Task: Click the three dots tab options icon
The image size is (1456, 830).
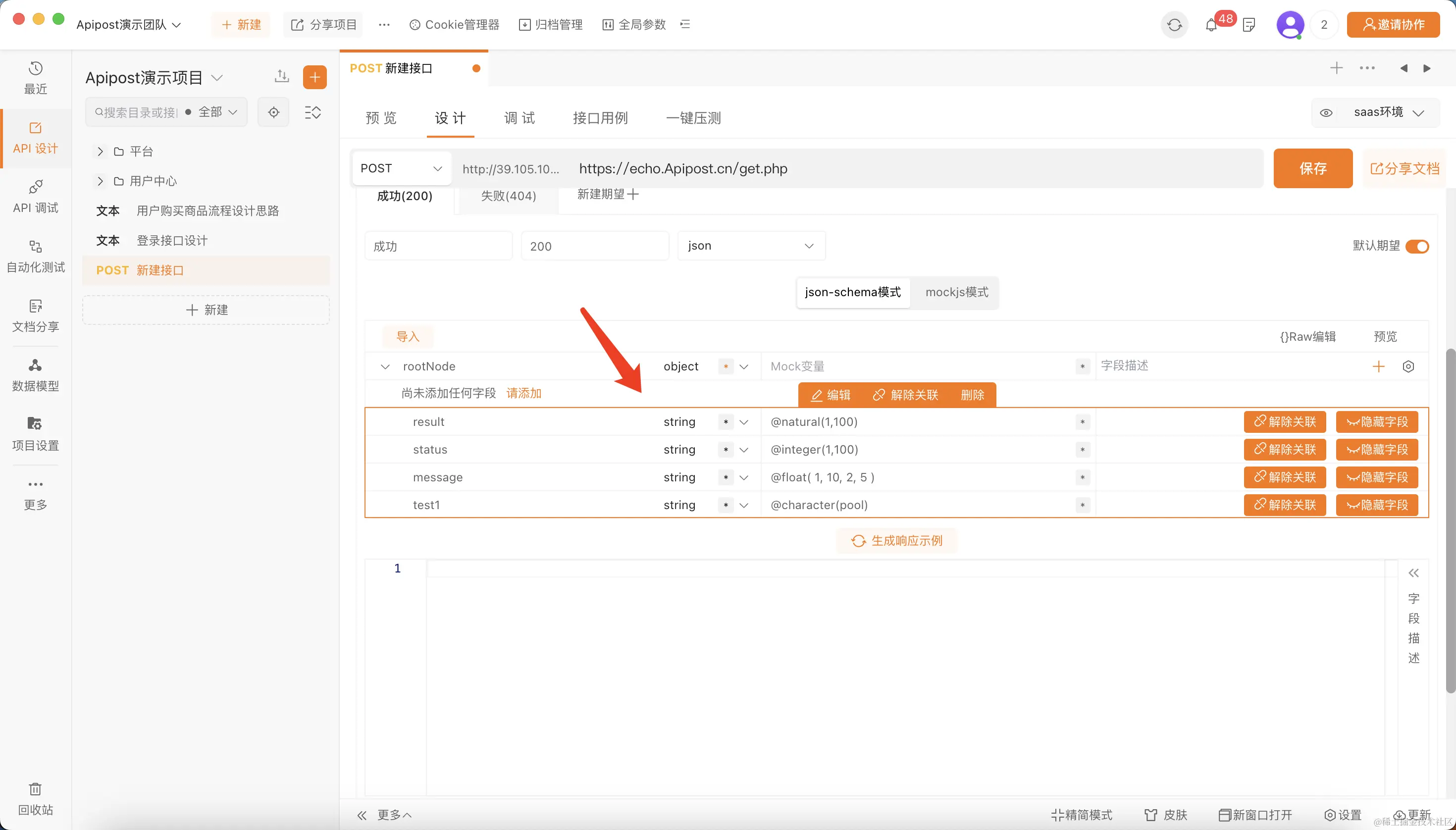Action: coord(1367,68)
